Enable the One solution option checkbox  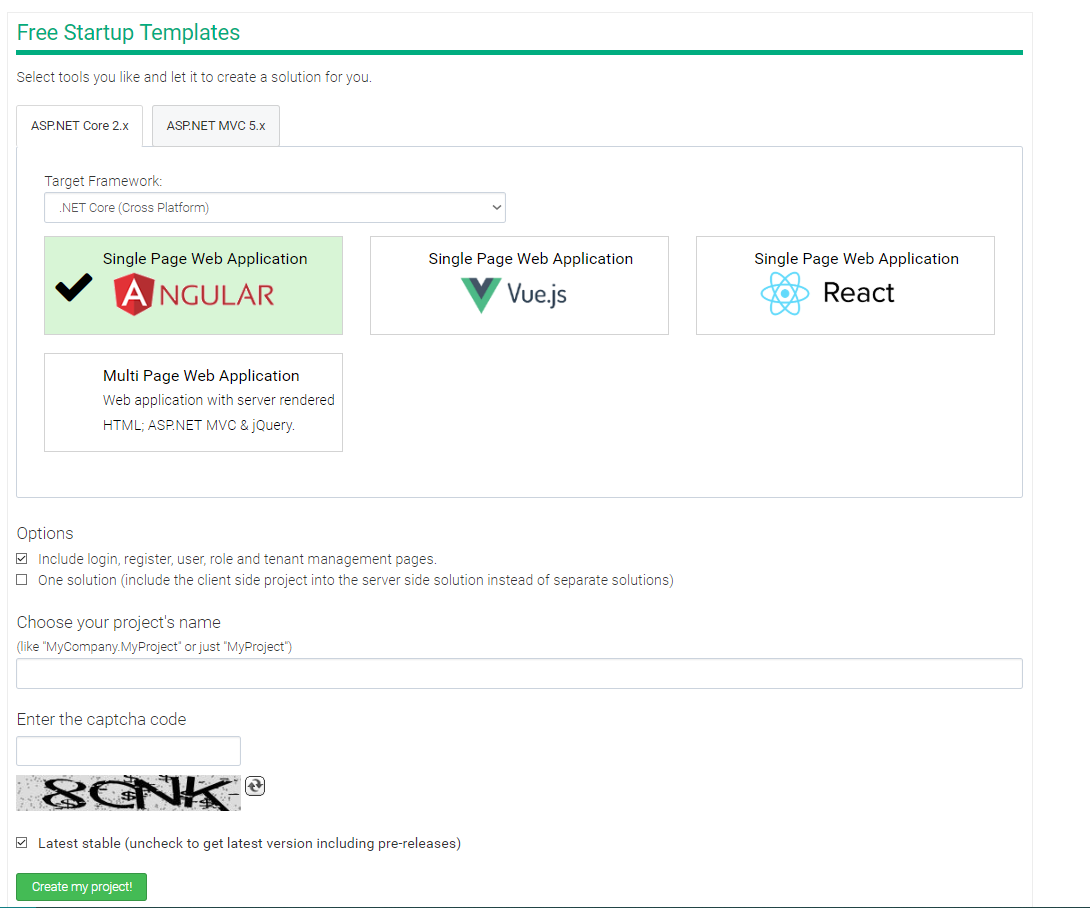tap(22, 580)
